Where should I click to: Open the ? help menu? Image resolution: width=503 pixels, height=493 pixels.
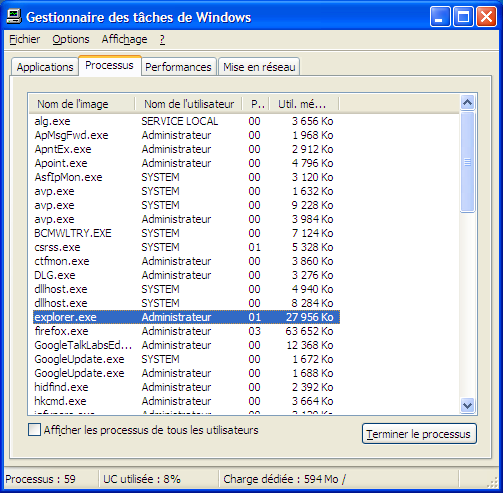point(162,39)
